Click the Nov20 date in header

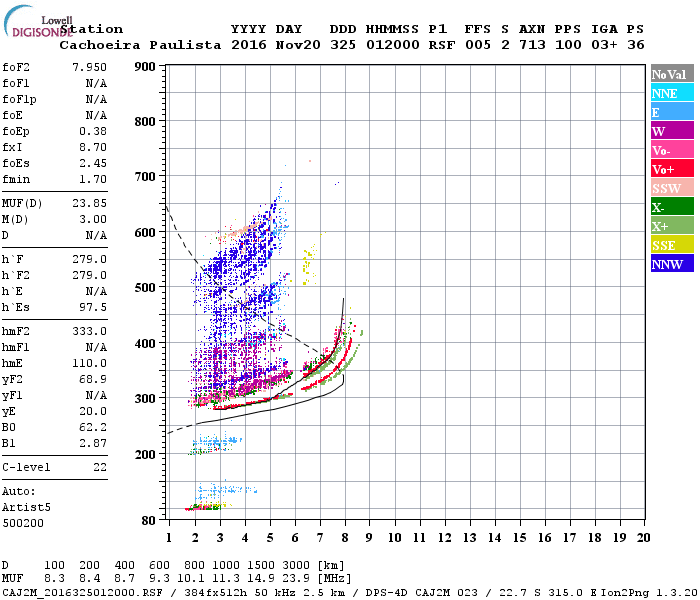(298, 45)
